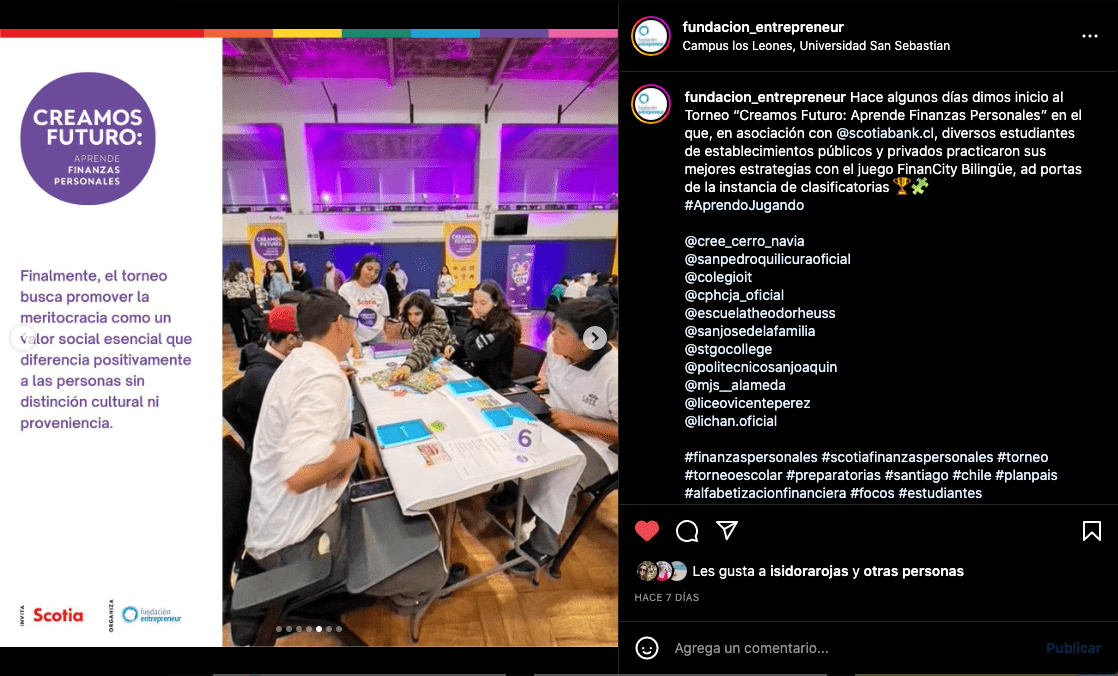The height and width of the screenshot is (676, 1118).
Task: Open the Campus los Leones location link
Action: pyautogui.click(x=816, y=46)
